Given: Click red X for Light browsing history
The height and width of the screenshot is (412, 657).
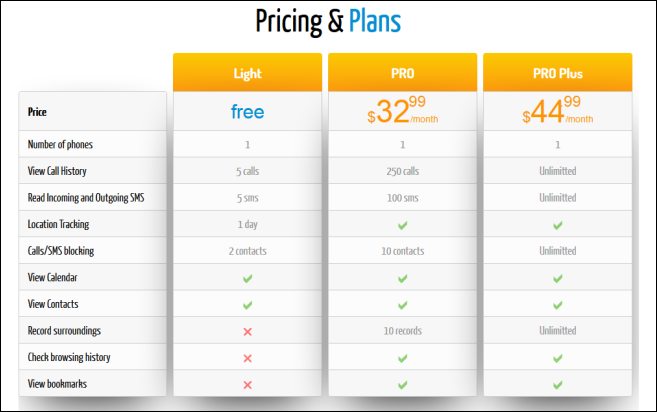Looking at the screenshot, I should 247,357.
